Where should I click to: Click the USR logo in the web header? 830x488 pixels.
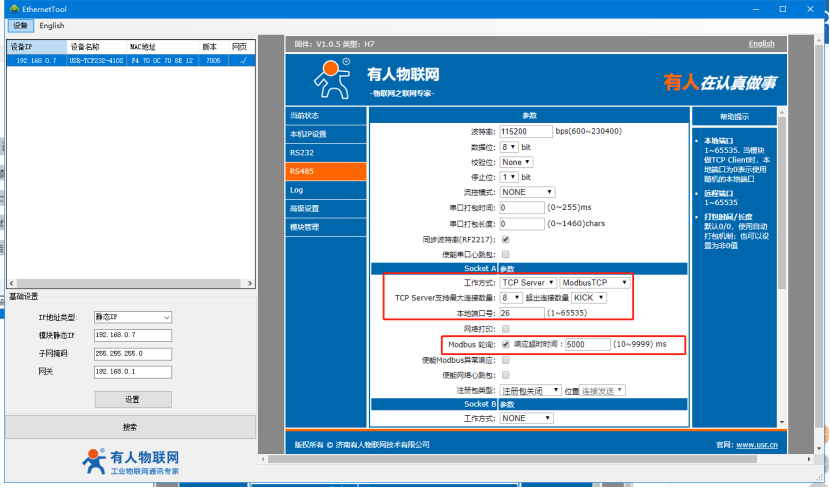coord(331,78)
